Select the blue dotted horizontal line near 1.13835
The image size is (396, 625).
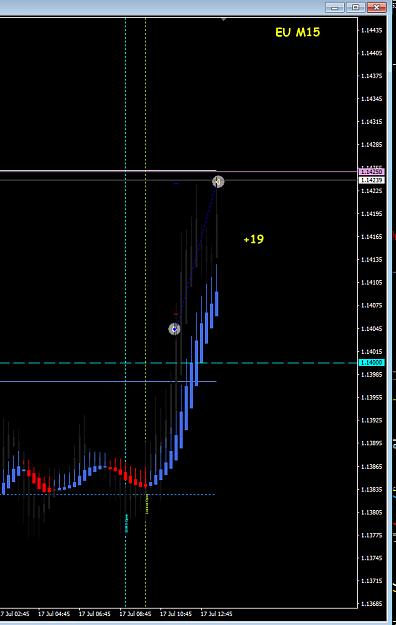[108, 495]
